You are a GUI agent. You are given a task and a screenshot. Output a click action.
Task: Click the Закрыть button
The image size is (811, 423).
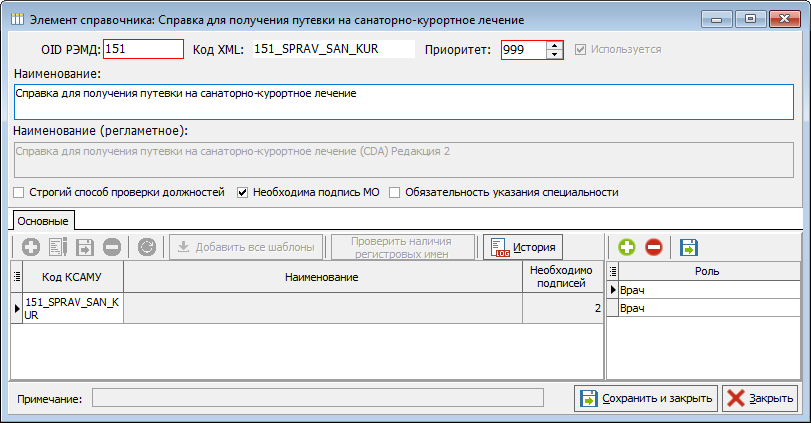click(x=760, y=398)
